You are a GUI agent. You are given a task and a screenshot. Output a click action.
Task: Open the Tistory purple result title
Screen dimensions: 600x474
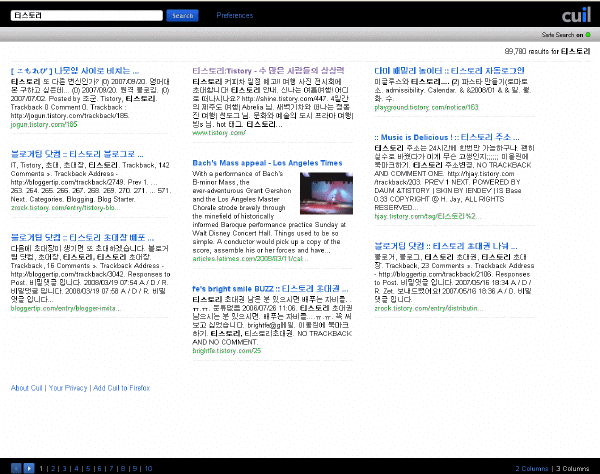(x=268, y=70)
